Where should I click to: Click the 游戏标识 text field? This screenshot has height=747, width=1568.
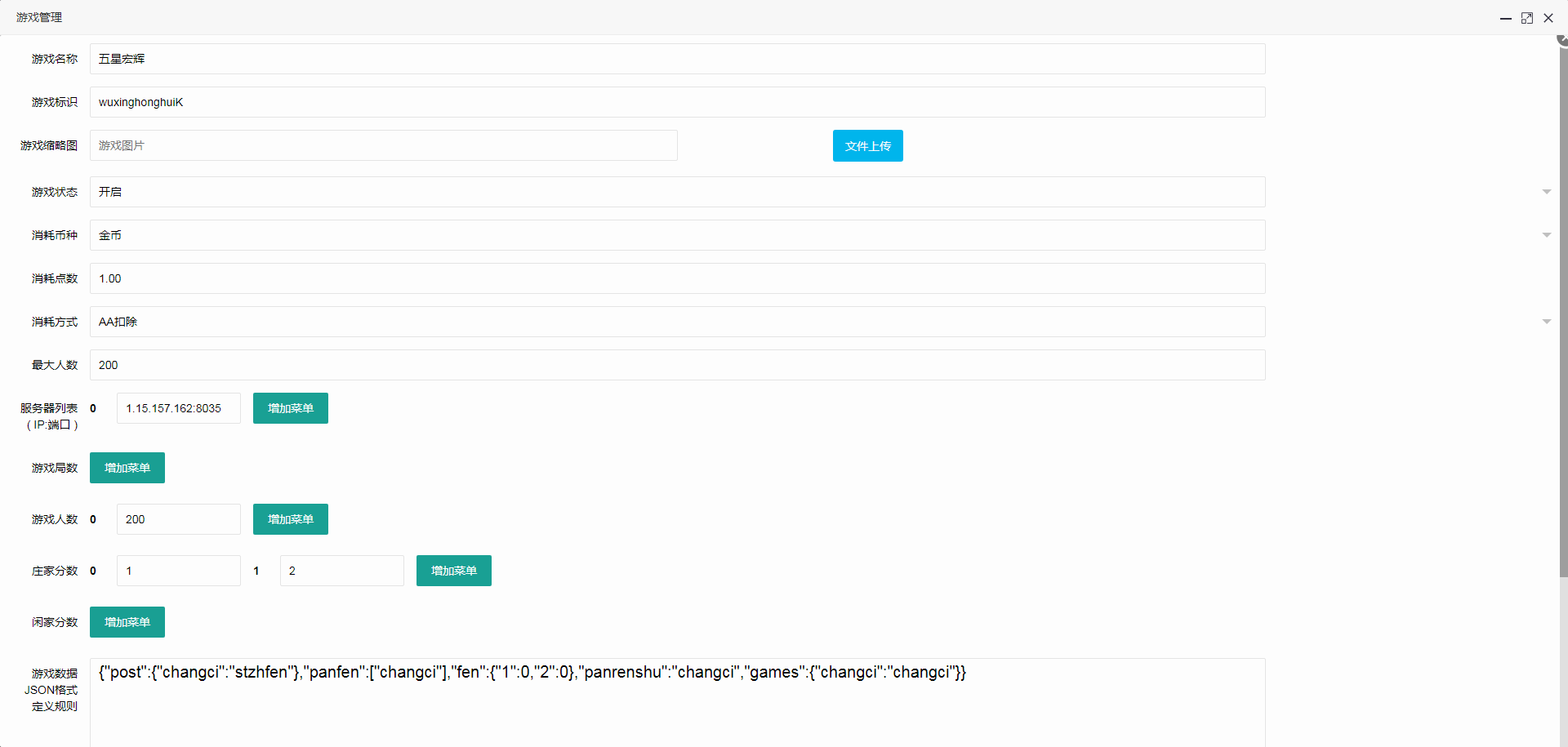click(677, 102)
